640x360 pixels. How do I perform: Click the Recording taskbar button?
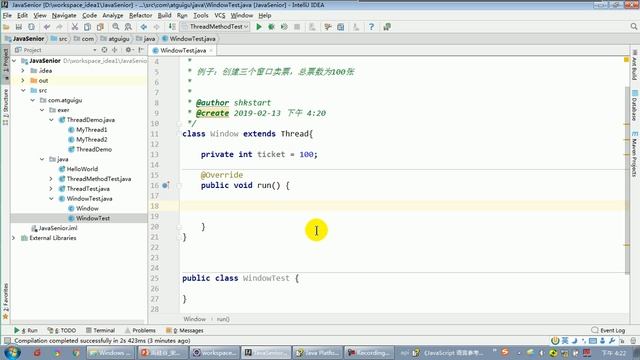click(368, 352)
